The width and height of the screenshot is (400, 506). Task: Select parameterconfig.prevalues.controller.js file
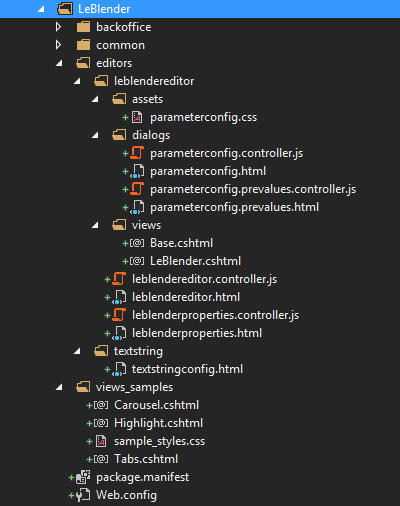[x=253, y=189]
